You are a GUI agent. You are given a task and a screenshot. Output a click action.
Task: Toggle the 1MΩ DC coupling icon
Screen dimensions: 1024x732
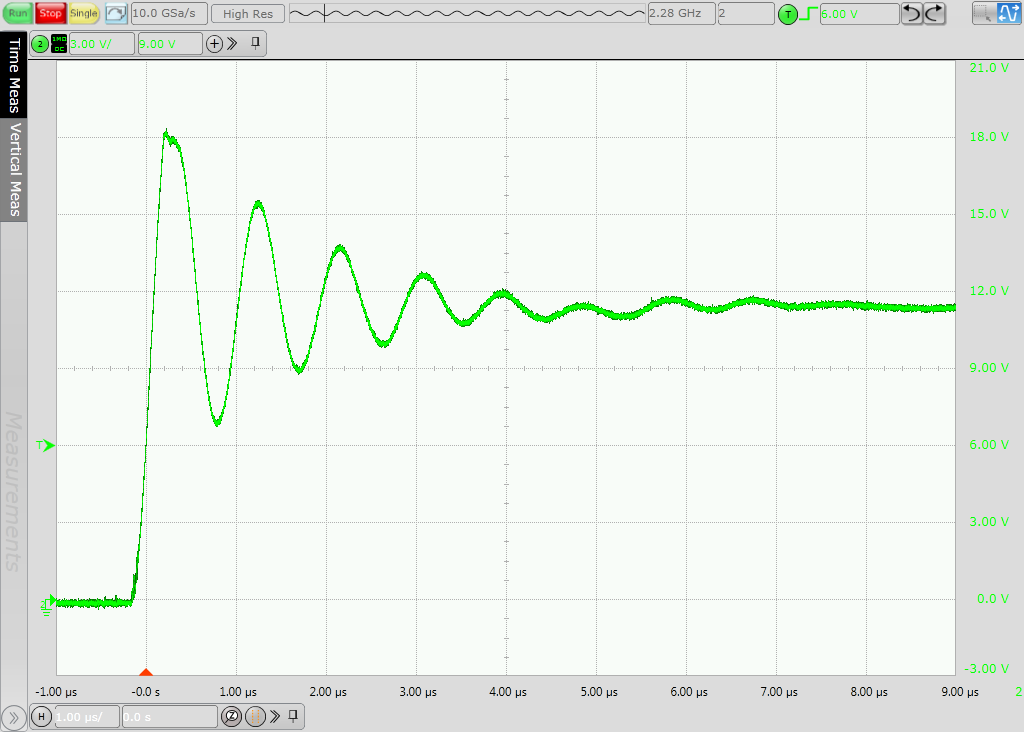(59, 44)
